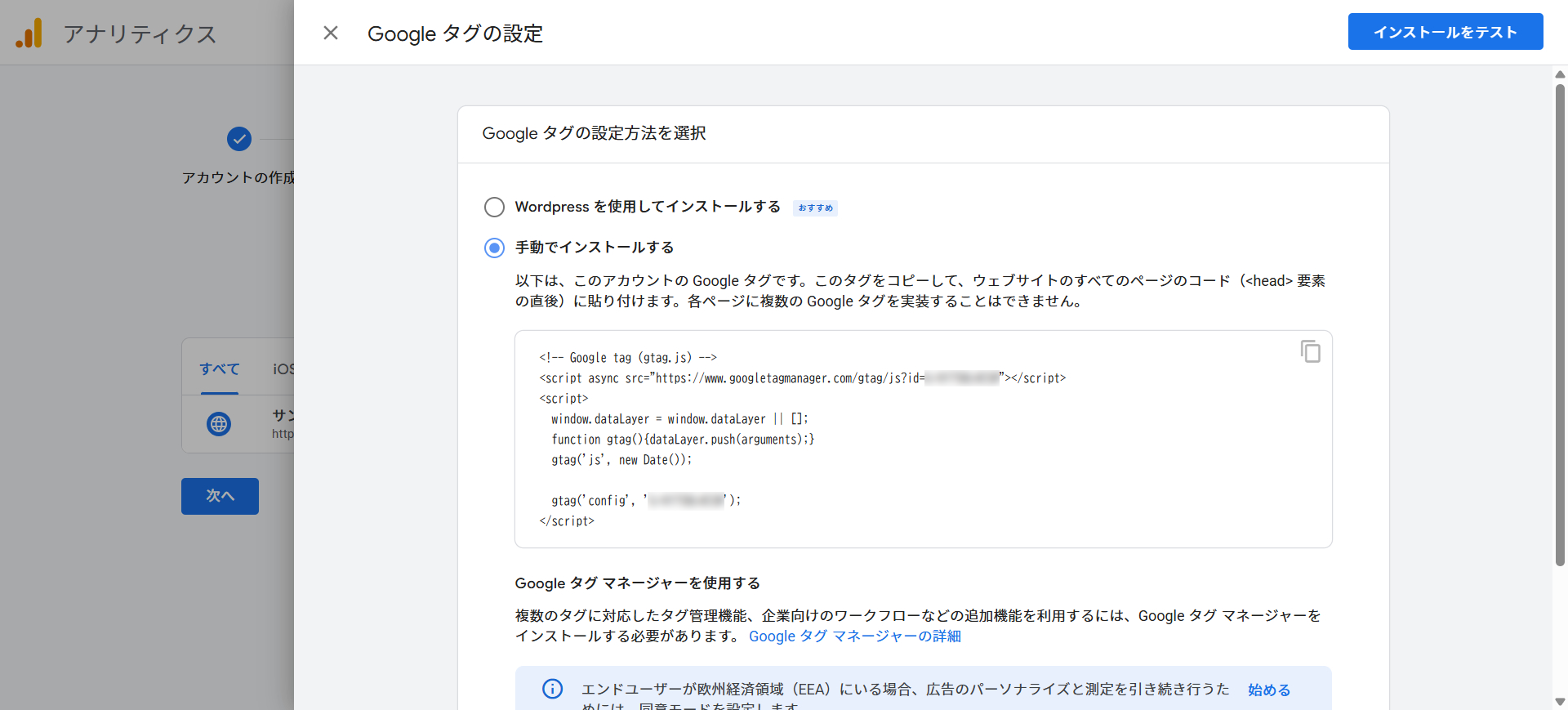Viewport: 1568px width, 710px height.
Task: Click the scrollbar up arrow
Action: click(x=1560, y=74)
